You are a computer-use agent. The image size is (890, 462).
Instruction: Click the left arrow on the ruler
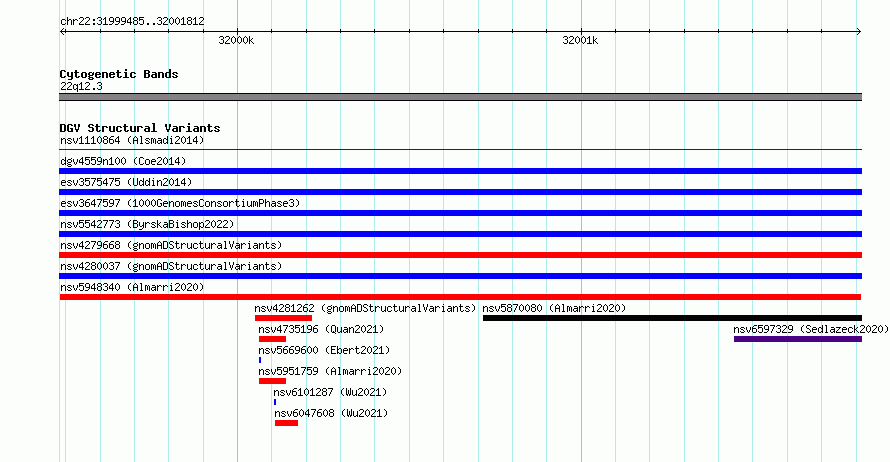coord(63,32)
